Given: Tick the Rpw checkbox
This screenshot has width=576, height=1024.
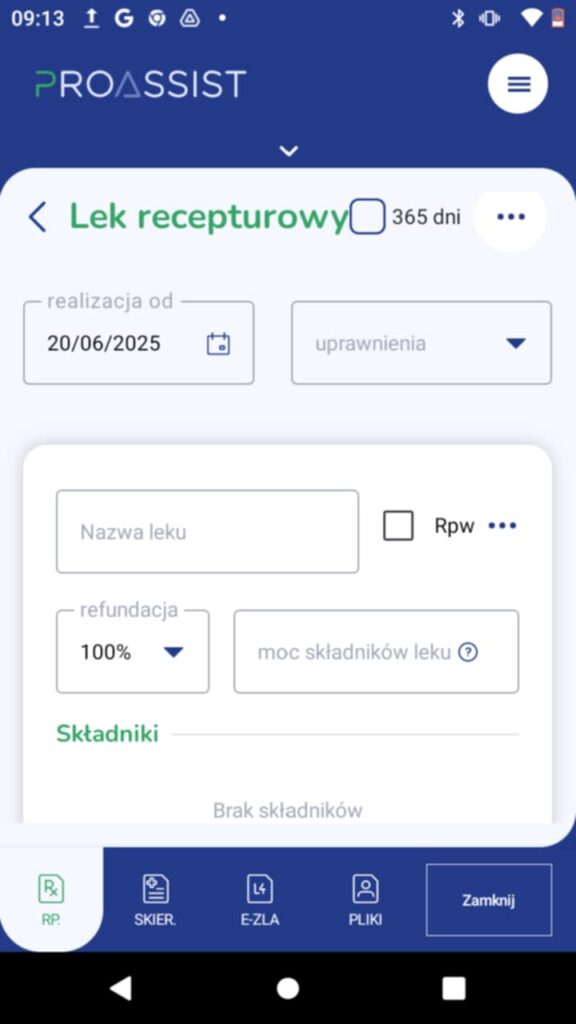Looking at the screenshot, I should [x=398, y=526].
